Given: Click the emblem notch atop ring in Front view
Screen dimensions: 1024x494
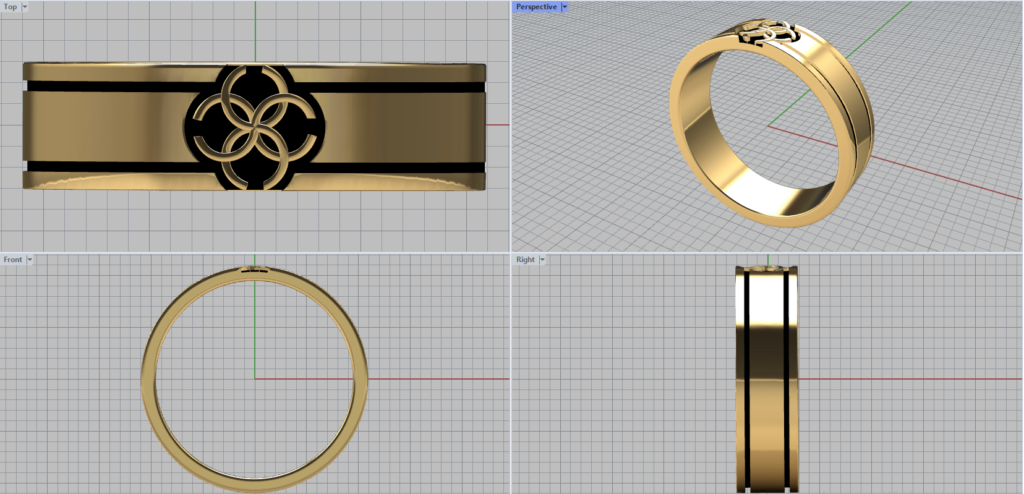Looking at the screenshot, I should [x=255, y=269].
